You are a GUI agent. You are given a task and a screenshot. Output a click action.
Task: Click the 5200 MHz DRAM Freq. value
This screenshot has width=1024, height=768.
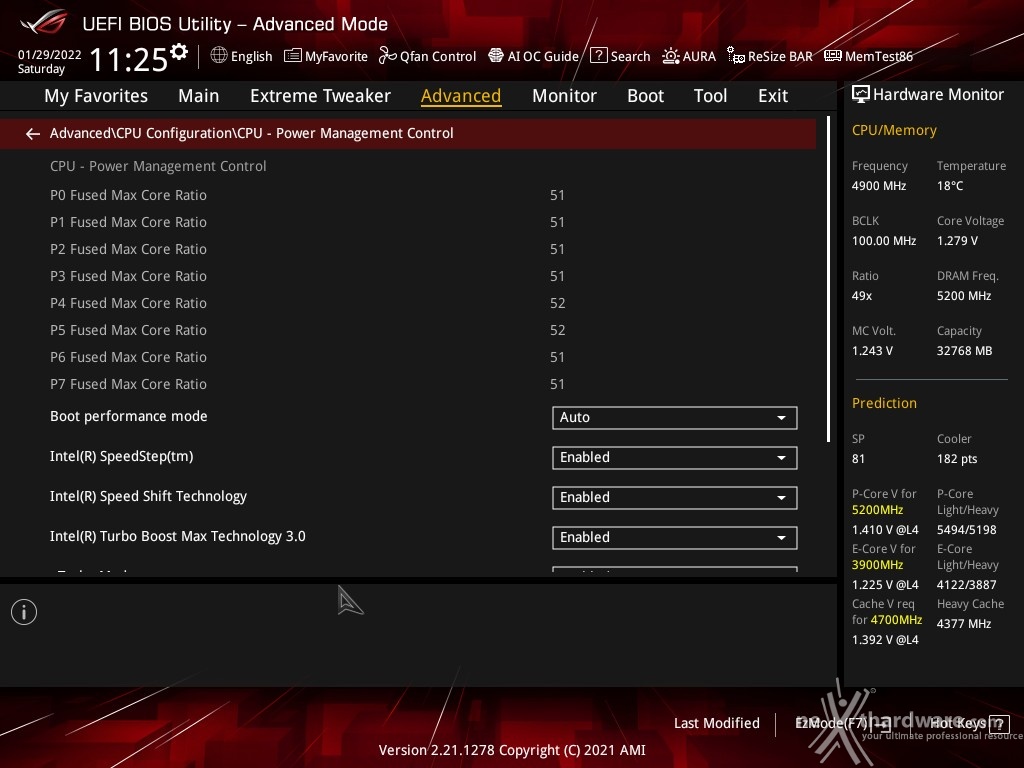[964, 296]
